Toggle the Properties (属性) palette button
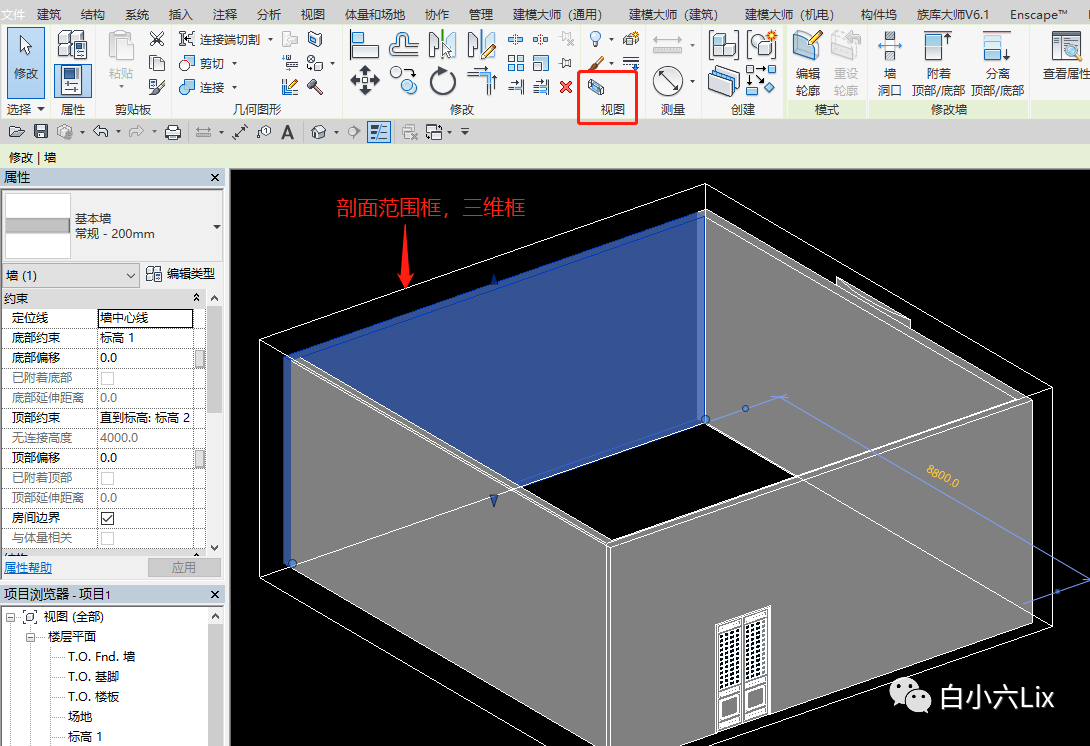1090x746 pixels. 72,80
